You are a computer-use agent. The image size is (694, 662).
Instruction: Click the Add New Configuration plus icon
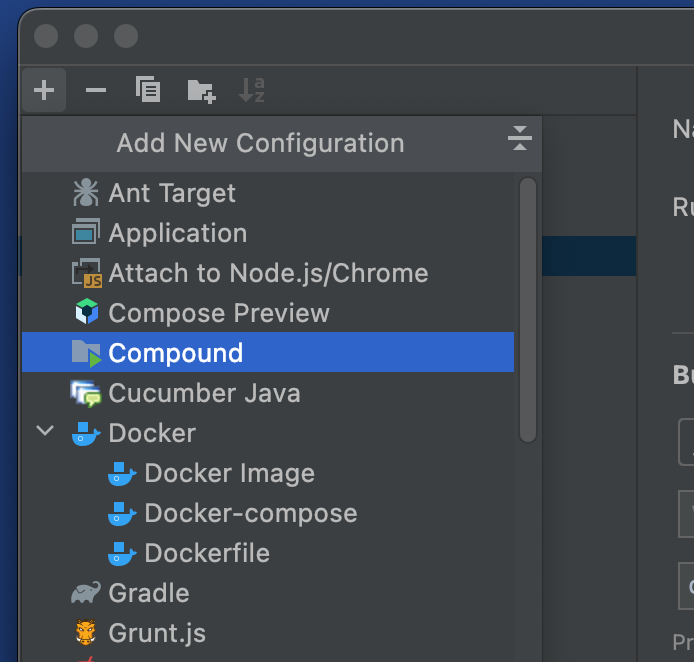click(43, 90)
